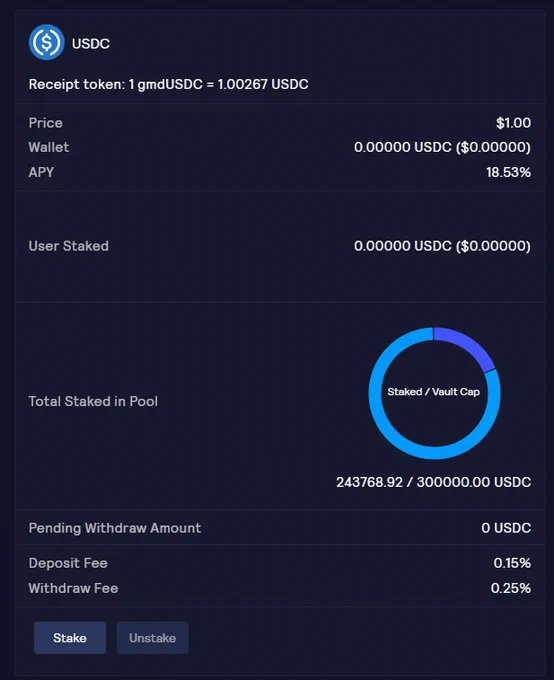The width and height of the screenshot is (554, 680).
Task: Click the Unstake button
Action: click(x=153, y=638)
